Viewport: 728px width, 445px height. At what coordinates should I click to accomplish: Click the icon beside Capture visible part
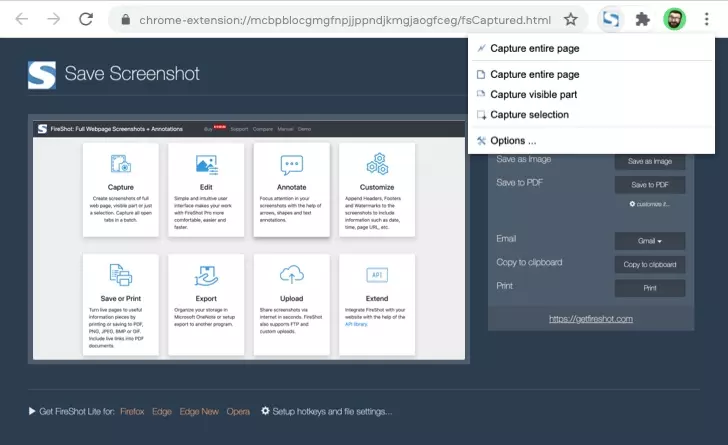coord(481,94)
